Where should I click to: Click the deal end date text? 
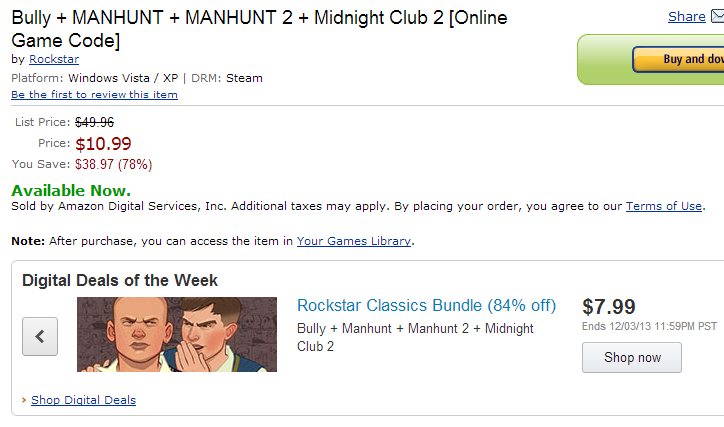pyautogui.click(x=649, y=326)
